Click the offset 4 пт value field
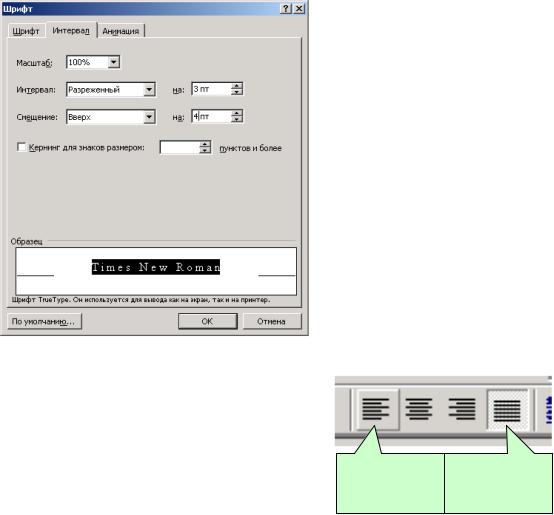 (211, 116)
